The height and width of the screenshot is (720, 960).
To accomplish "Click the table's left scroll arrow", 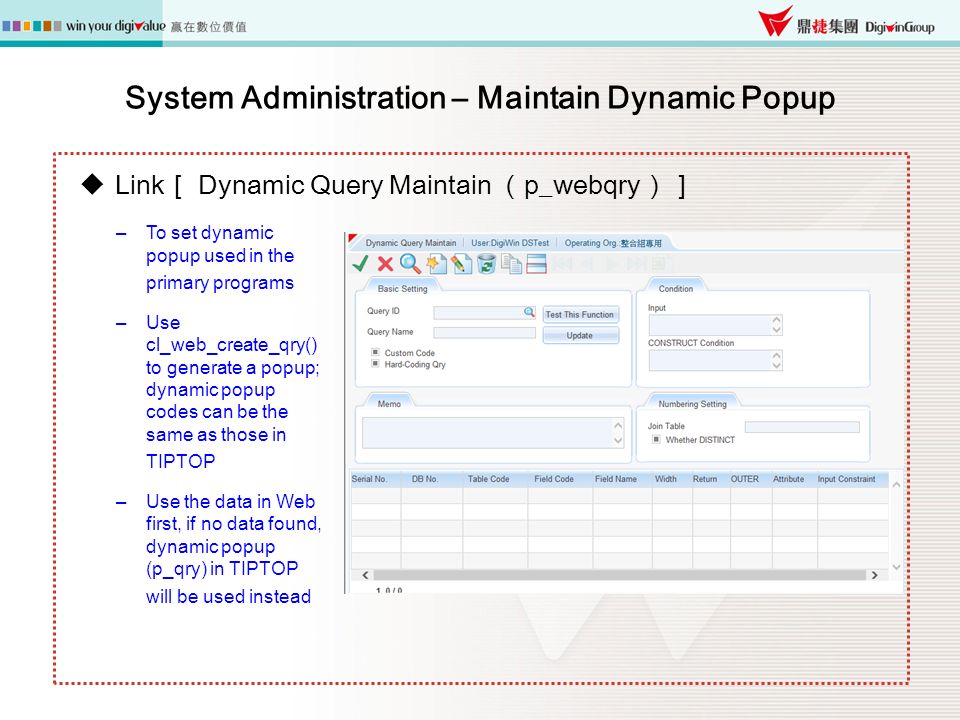I will (365, 575).
